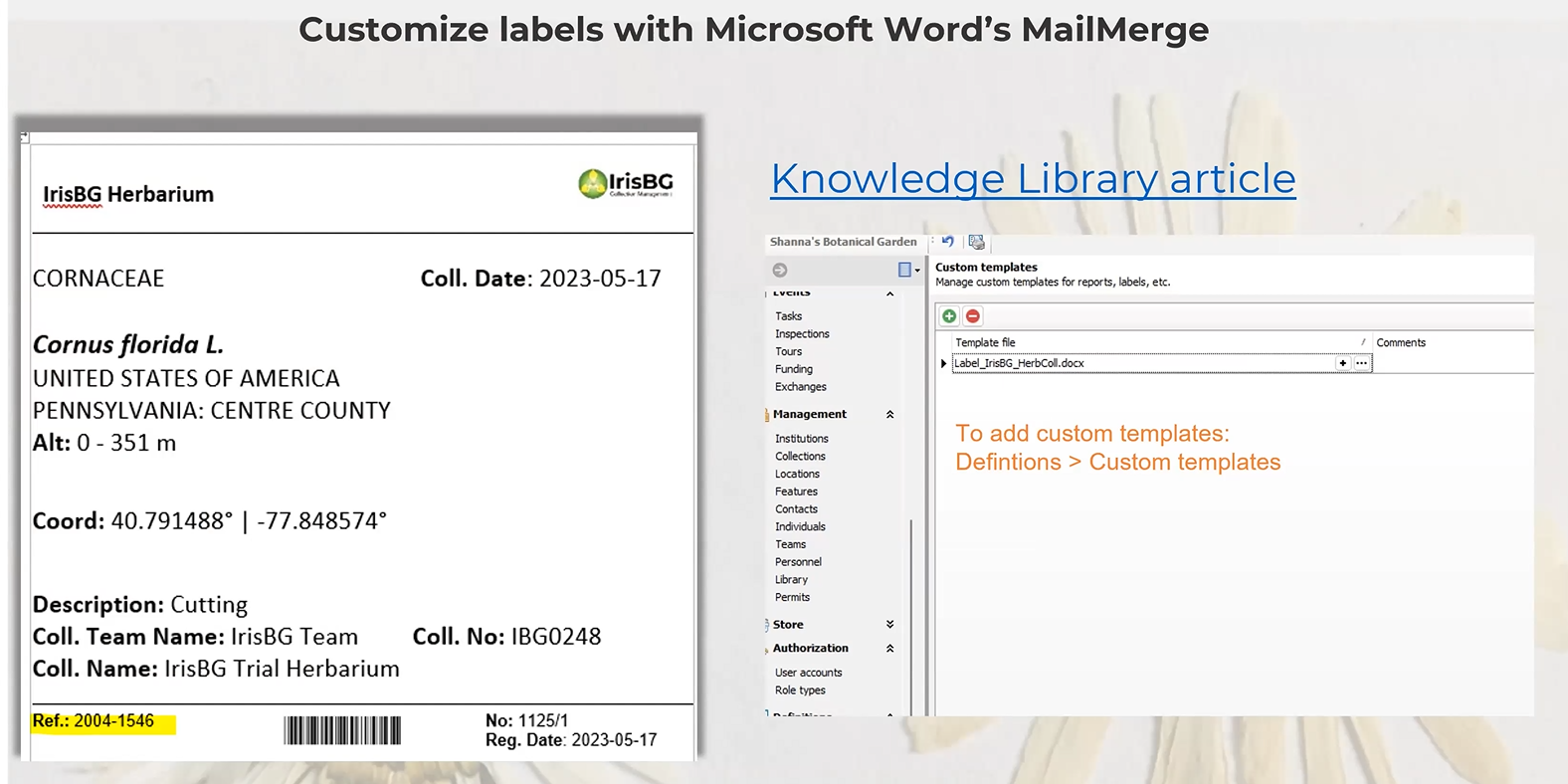This screenshot has width=1568, height=784.
Task: Click the grey forward arrow navigation icon
Action: 780,270
